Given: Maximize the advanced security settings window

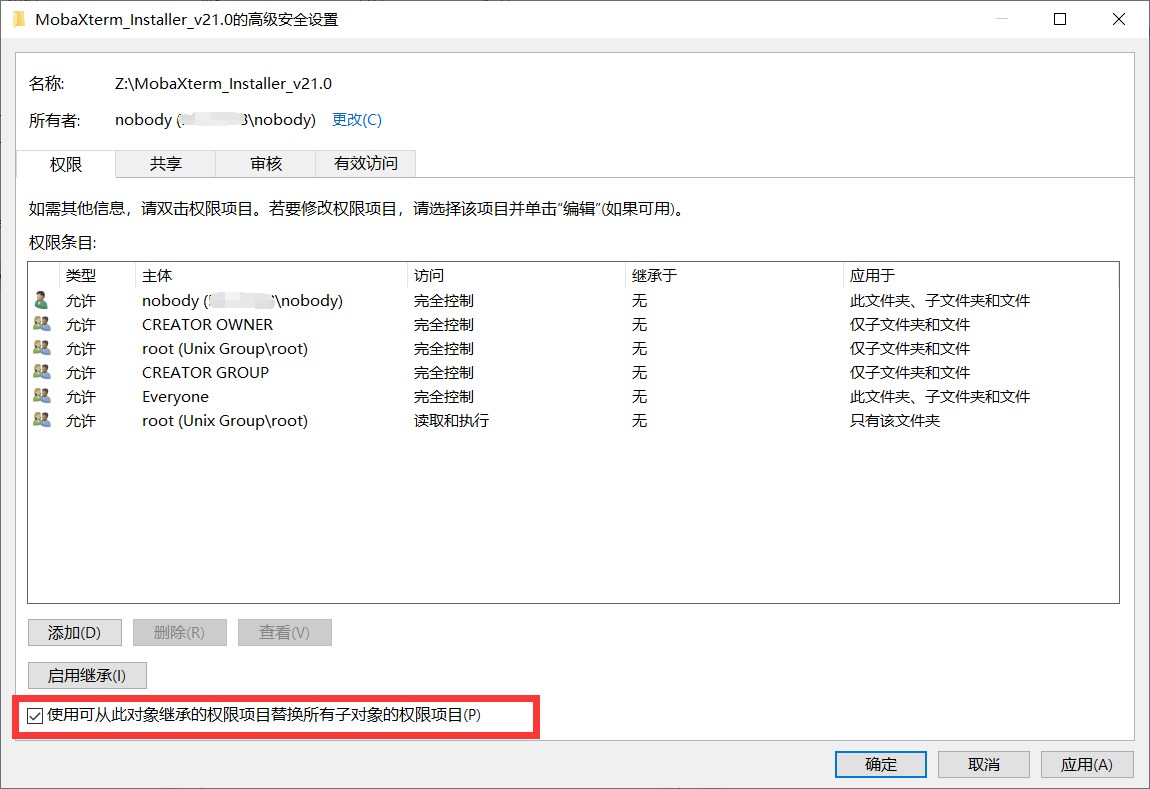Looking at the screenshot, I should click(x=1060, y=19).
